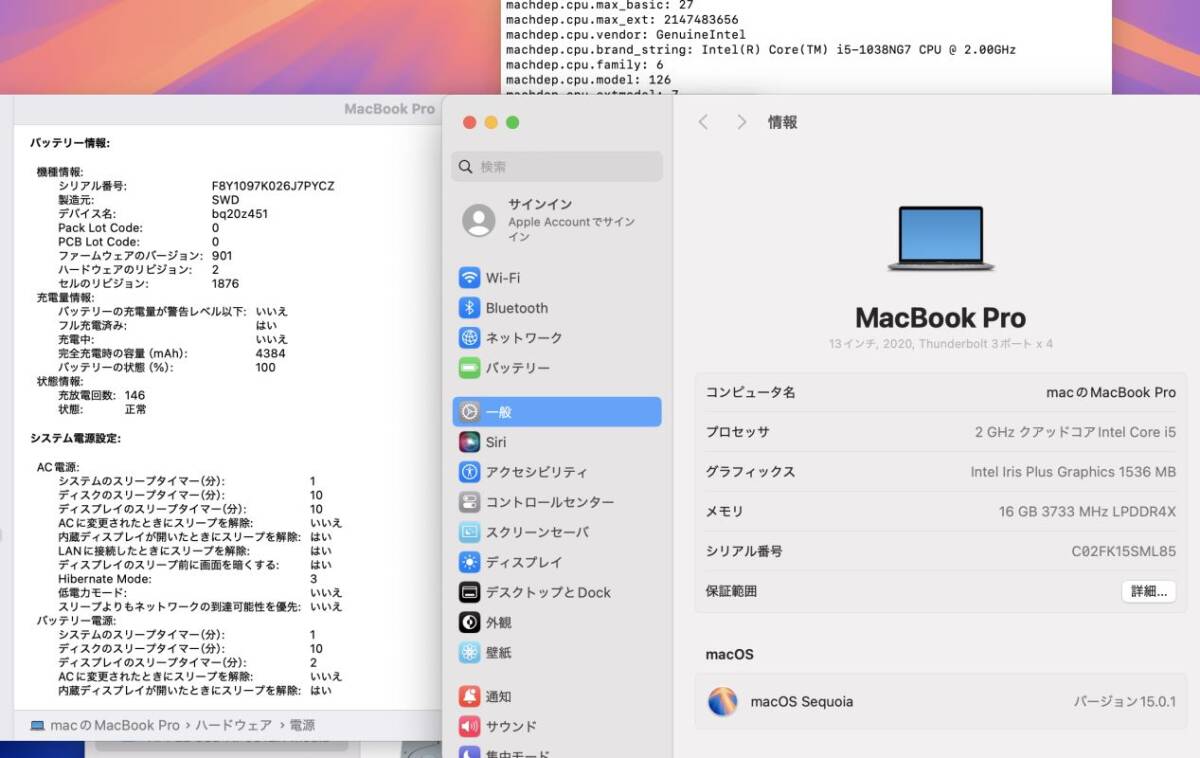
Task: Click the バッテリー battery icon
Action: tap(469, 368)
